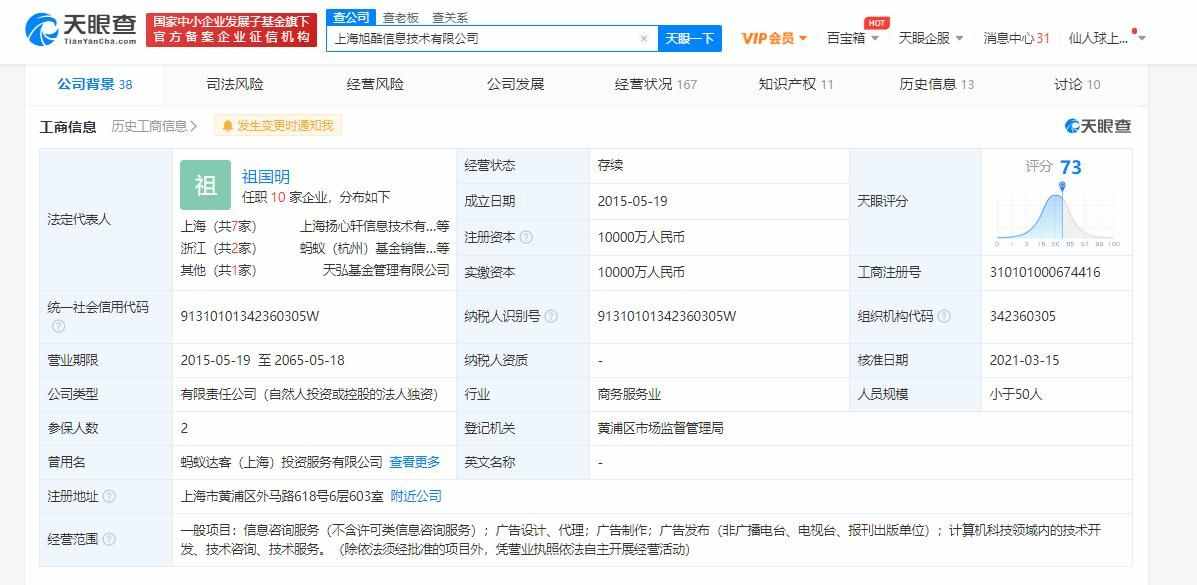This screenshot has width=1197, height=585.
Task: Open the 公司发展 tab
Action: pyautogui.click(x=515, y=84)
